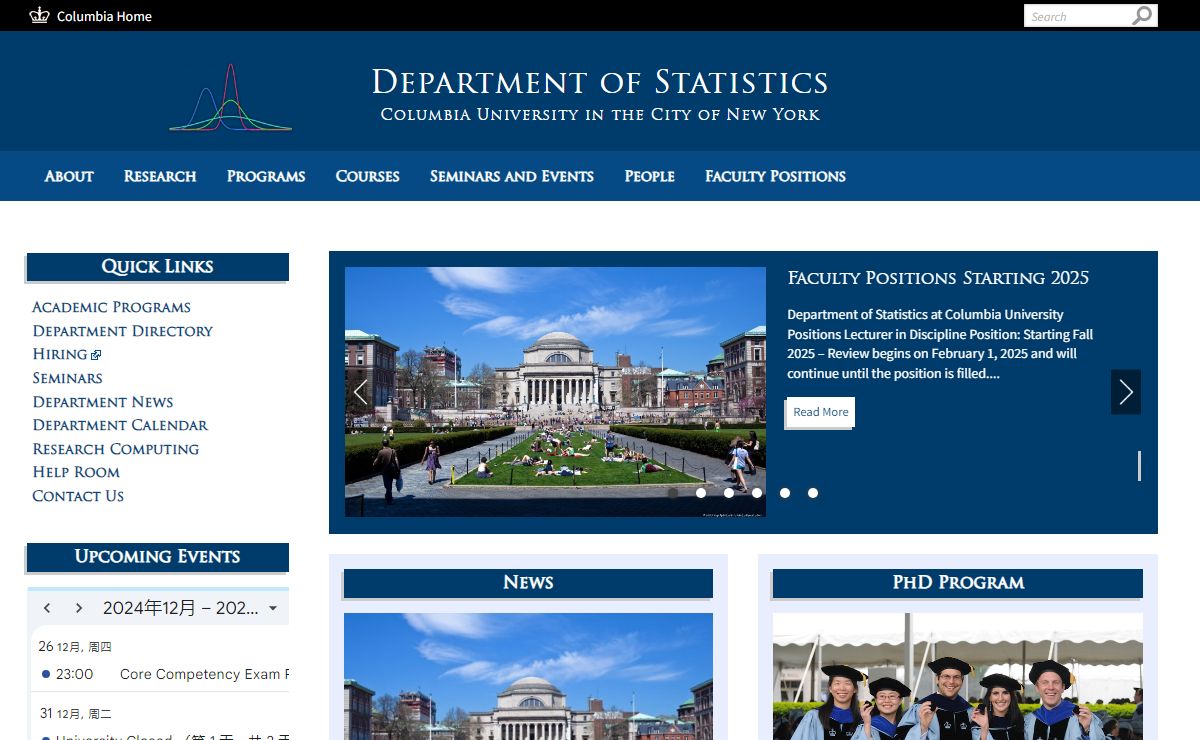Open Seminars and Events menu
The image size is (1200, 740).
512,176
